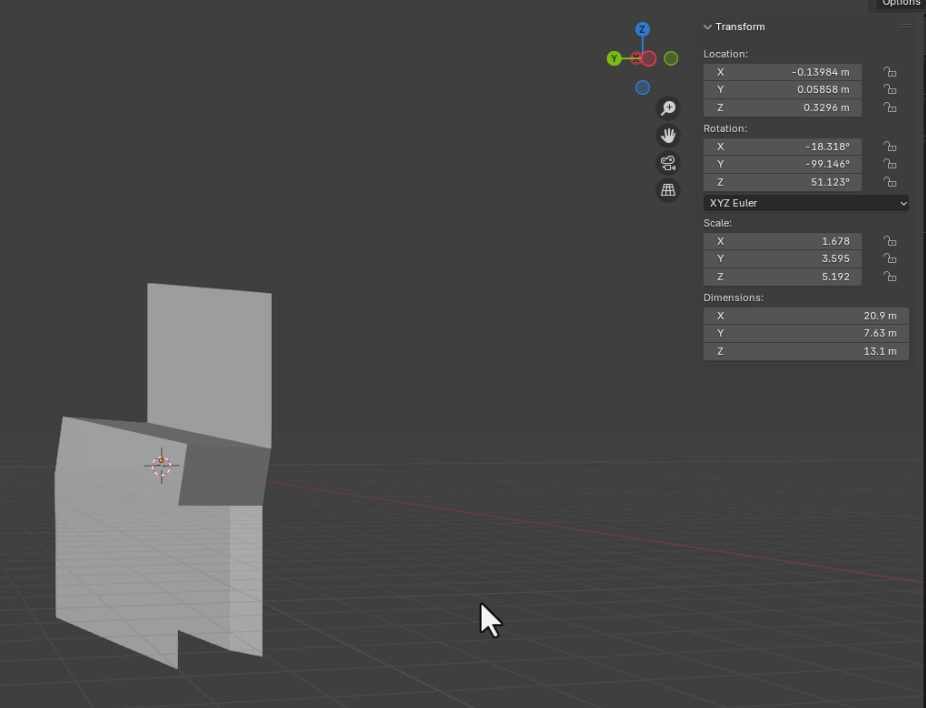Toggle orthographic projection grid icon
Viewport: 926px width, 708px height.
click(x=668, y=189)
